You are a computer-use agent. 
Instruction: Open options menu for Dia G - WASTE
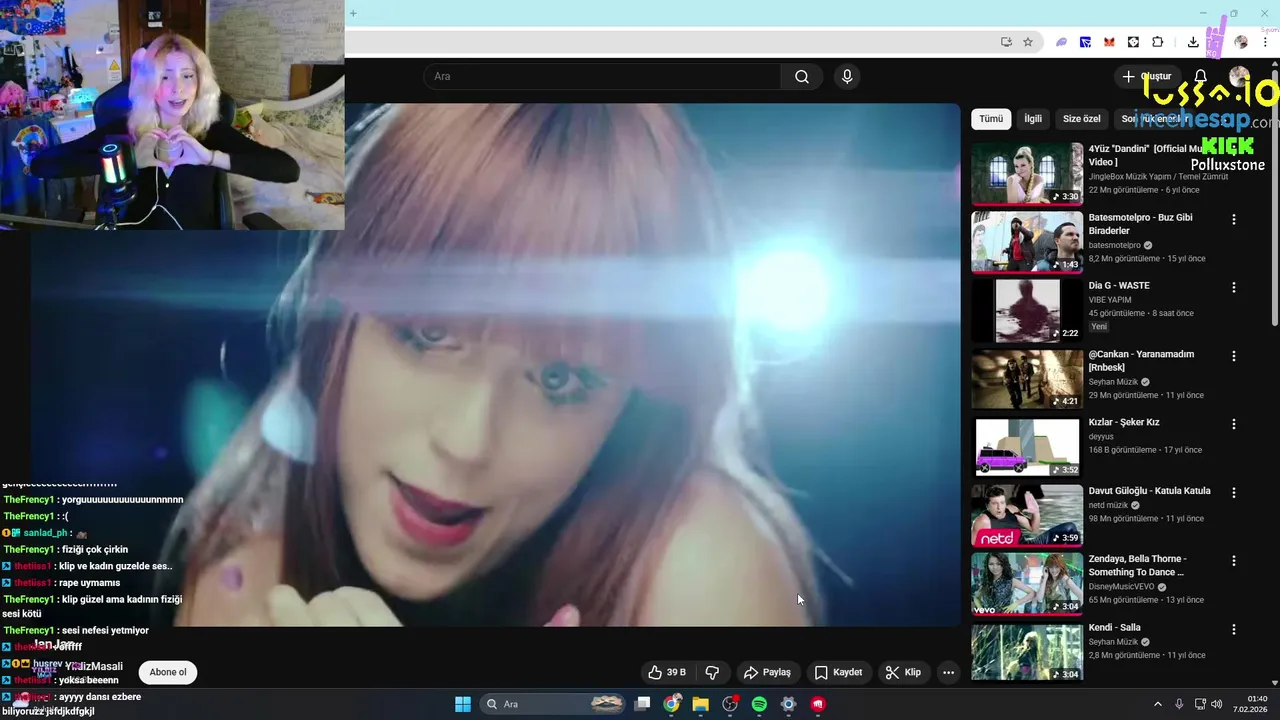tap(1233, 287)
